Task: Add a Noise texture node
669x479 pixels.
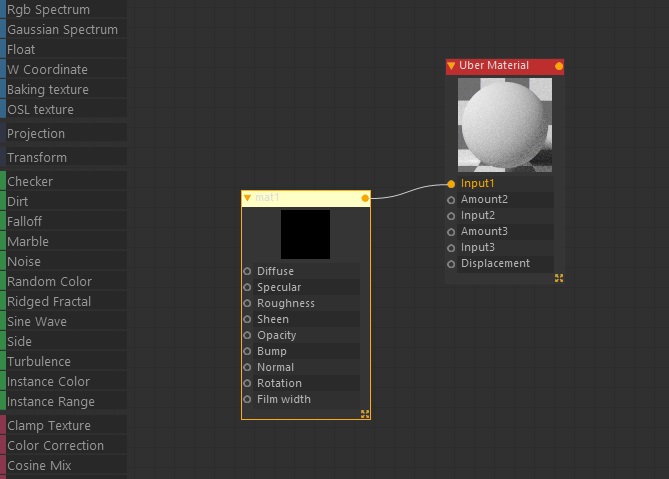Action: (64, 261)
